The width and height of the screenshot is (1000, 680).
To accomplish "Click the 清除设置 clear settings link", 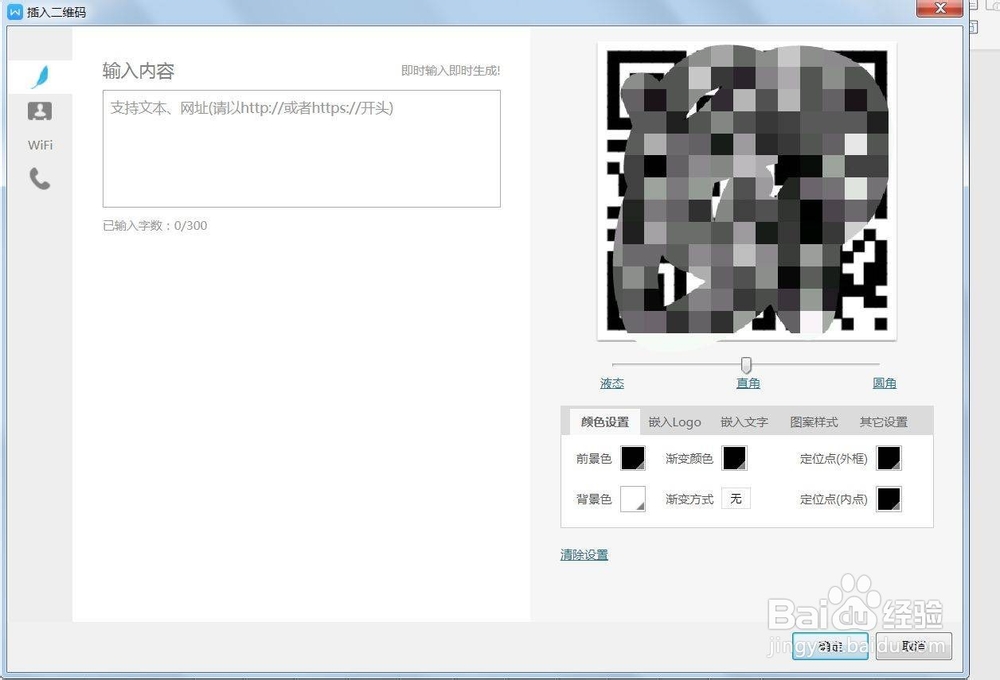I will click(584, 554).
